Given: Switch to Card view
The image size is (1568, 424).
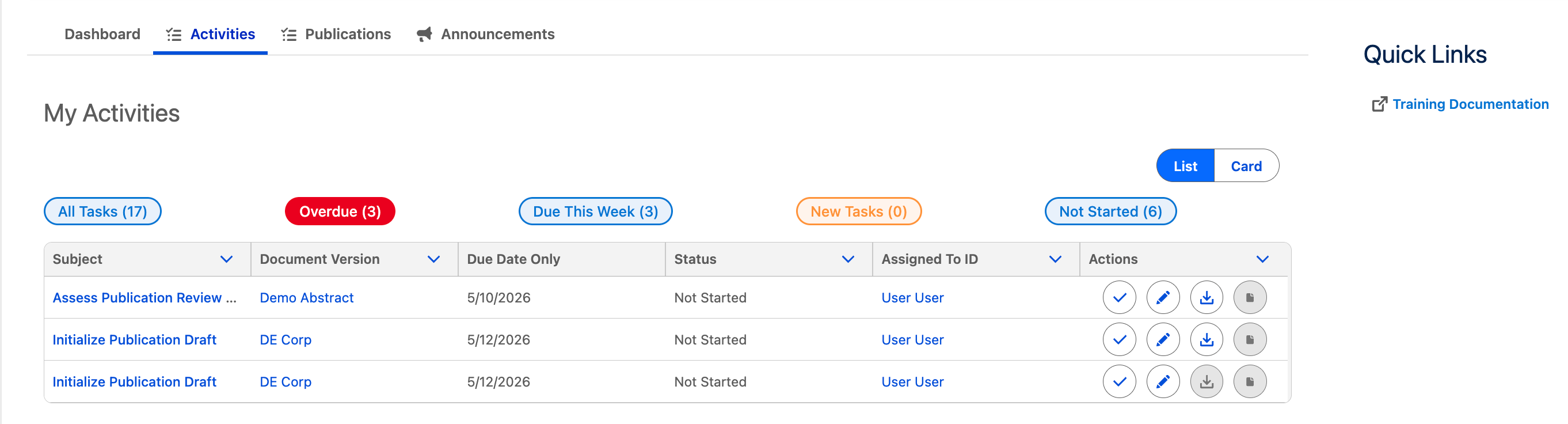Looking at the screenshot, I should coord(1246,166).
